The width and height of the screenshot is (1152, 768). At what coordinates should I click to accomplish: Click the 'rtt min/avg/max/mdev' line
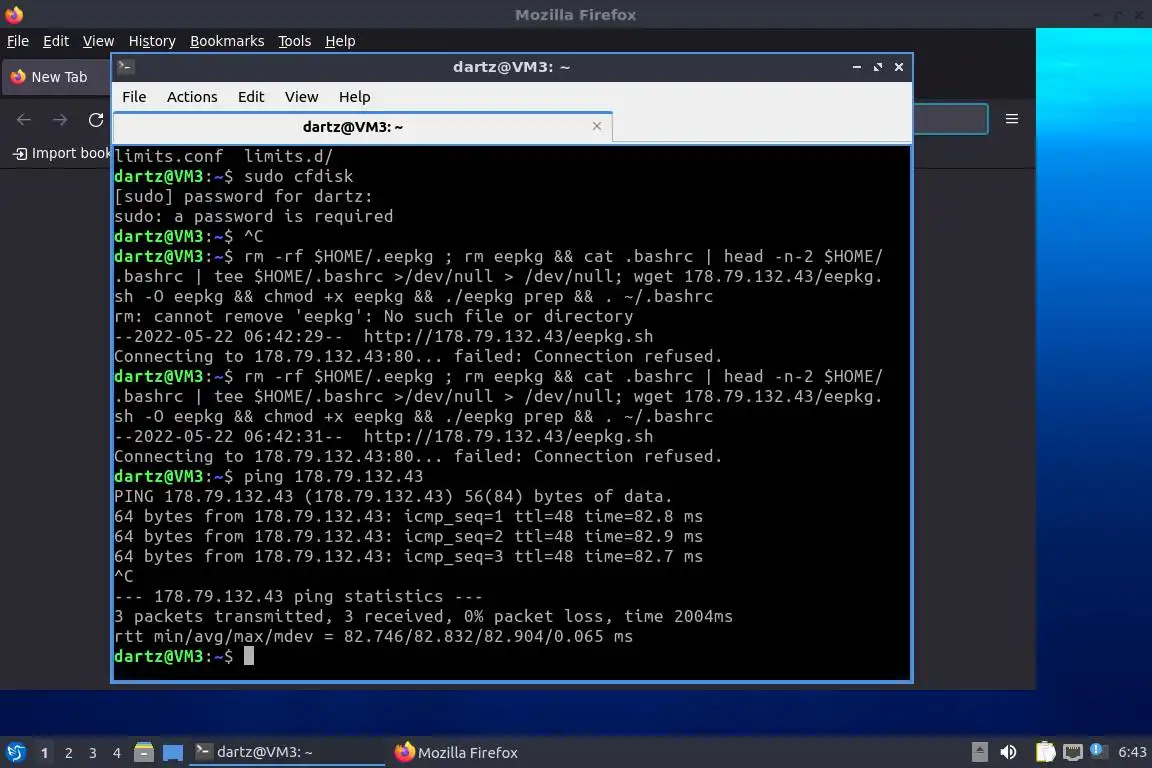coord(373,636)
